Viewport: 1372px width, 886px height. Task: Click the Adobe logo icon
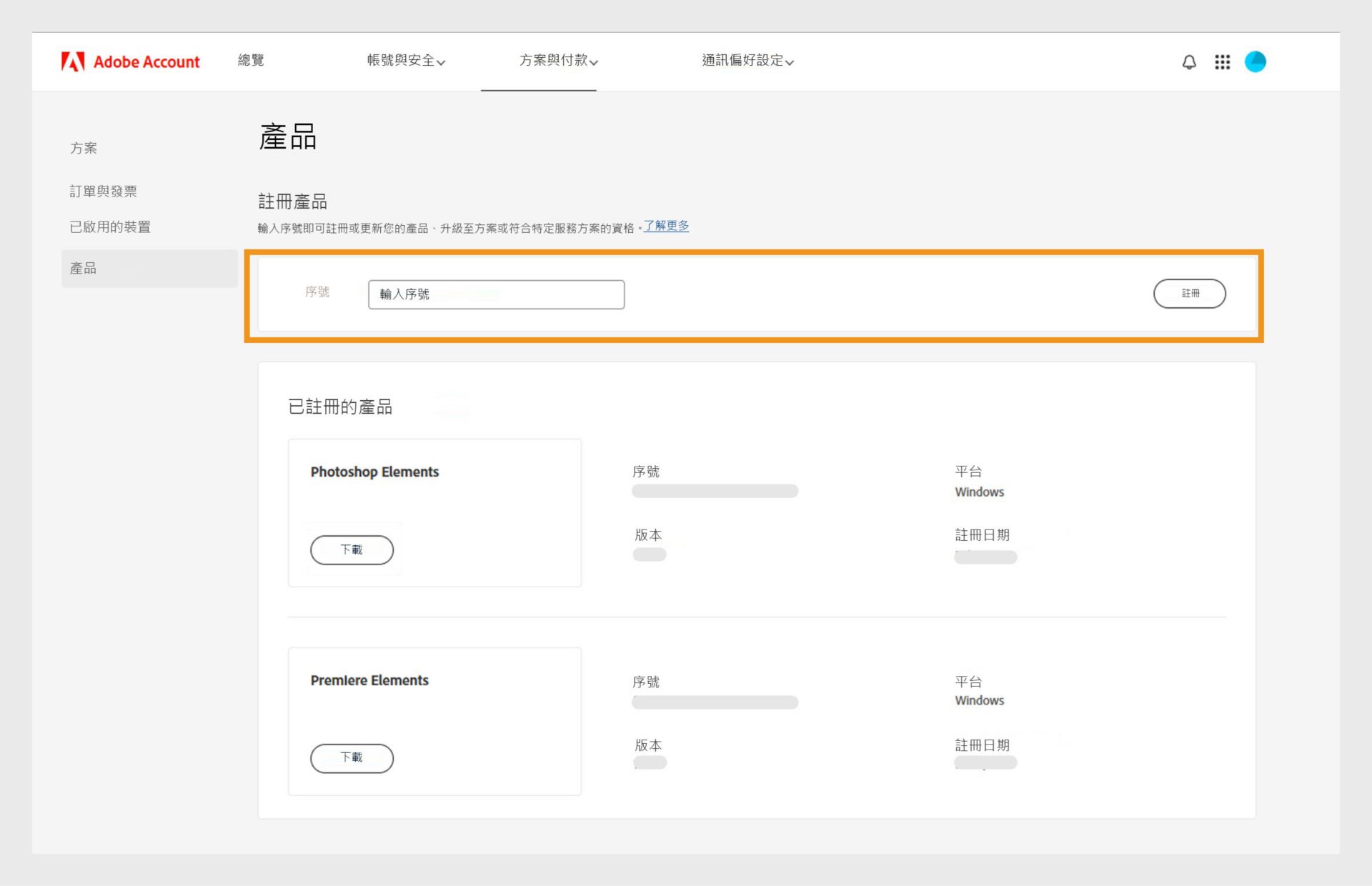coord(73,62)
